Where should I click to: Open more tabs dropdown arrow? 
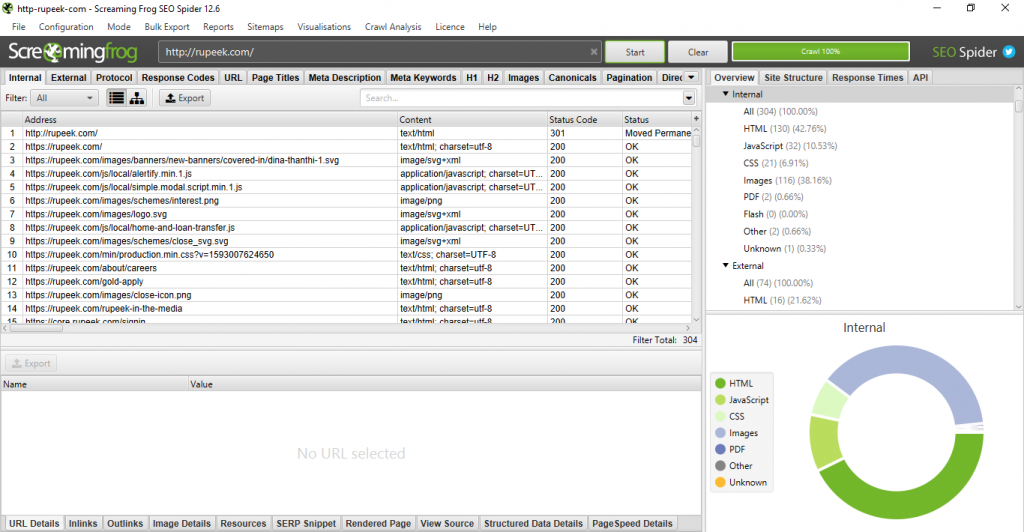(691, 77)
